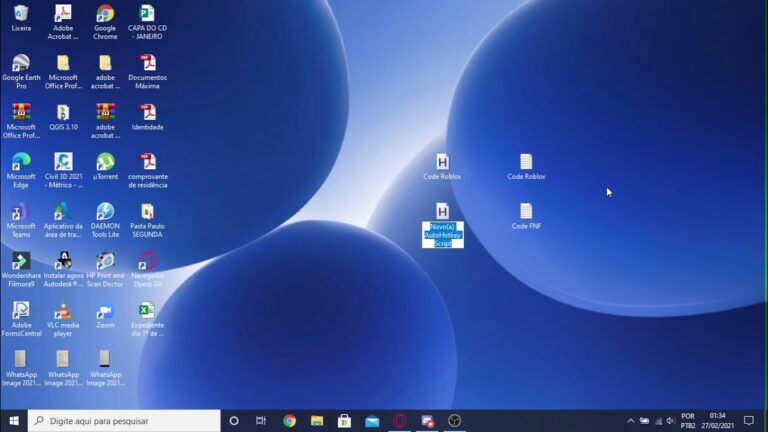Image resolution: width=768 pixels, height=432 pixels.
Task: Open Task View on the taskbar
Action: 261,421
